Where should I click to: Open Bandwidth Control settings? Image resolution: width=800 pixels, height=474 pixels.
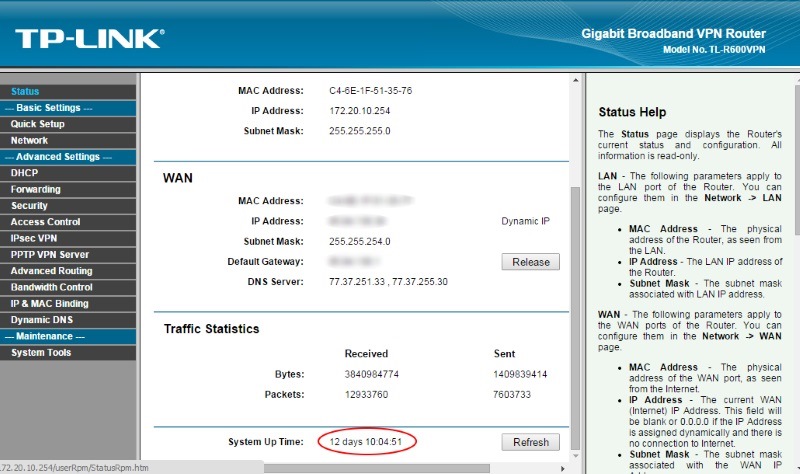52,287
